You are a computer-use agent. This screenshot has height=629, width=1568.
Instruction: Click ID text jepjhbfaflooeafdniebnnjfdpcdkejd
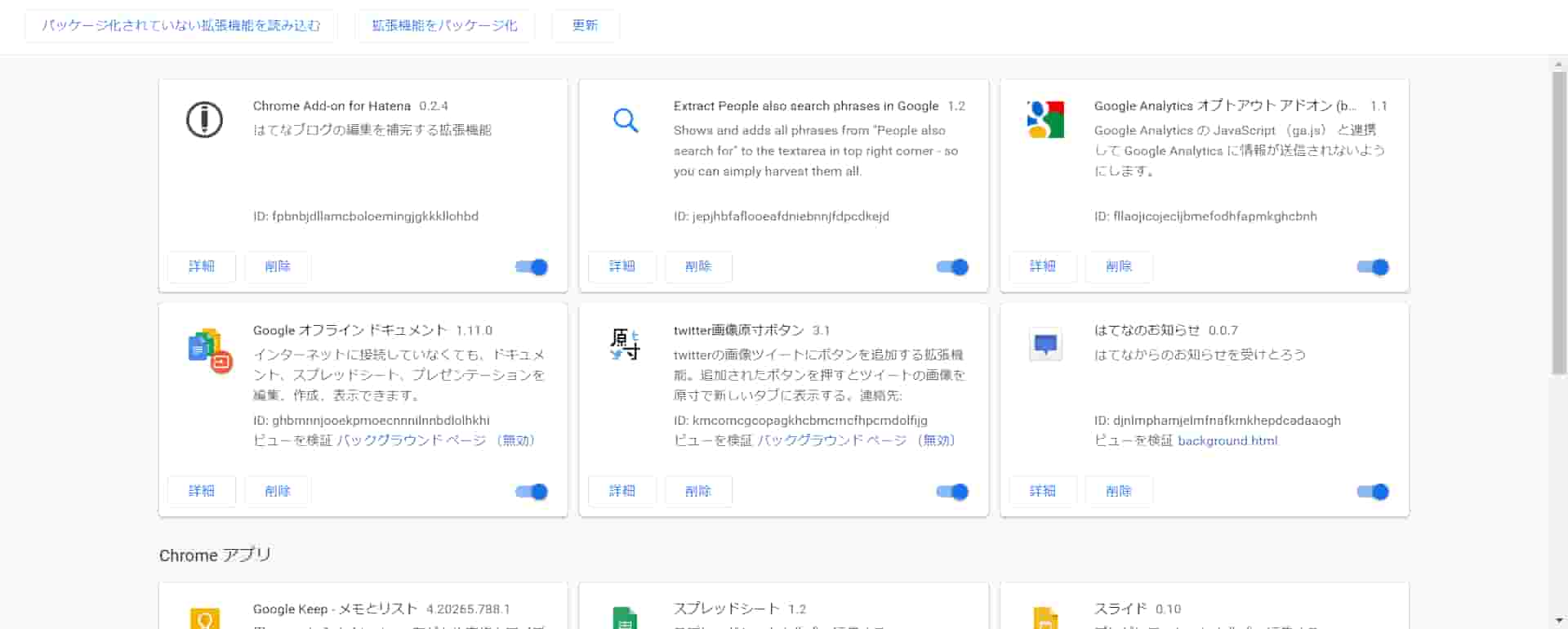[791, 216]
